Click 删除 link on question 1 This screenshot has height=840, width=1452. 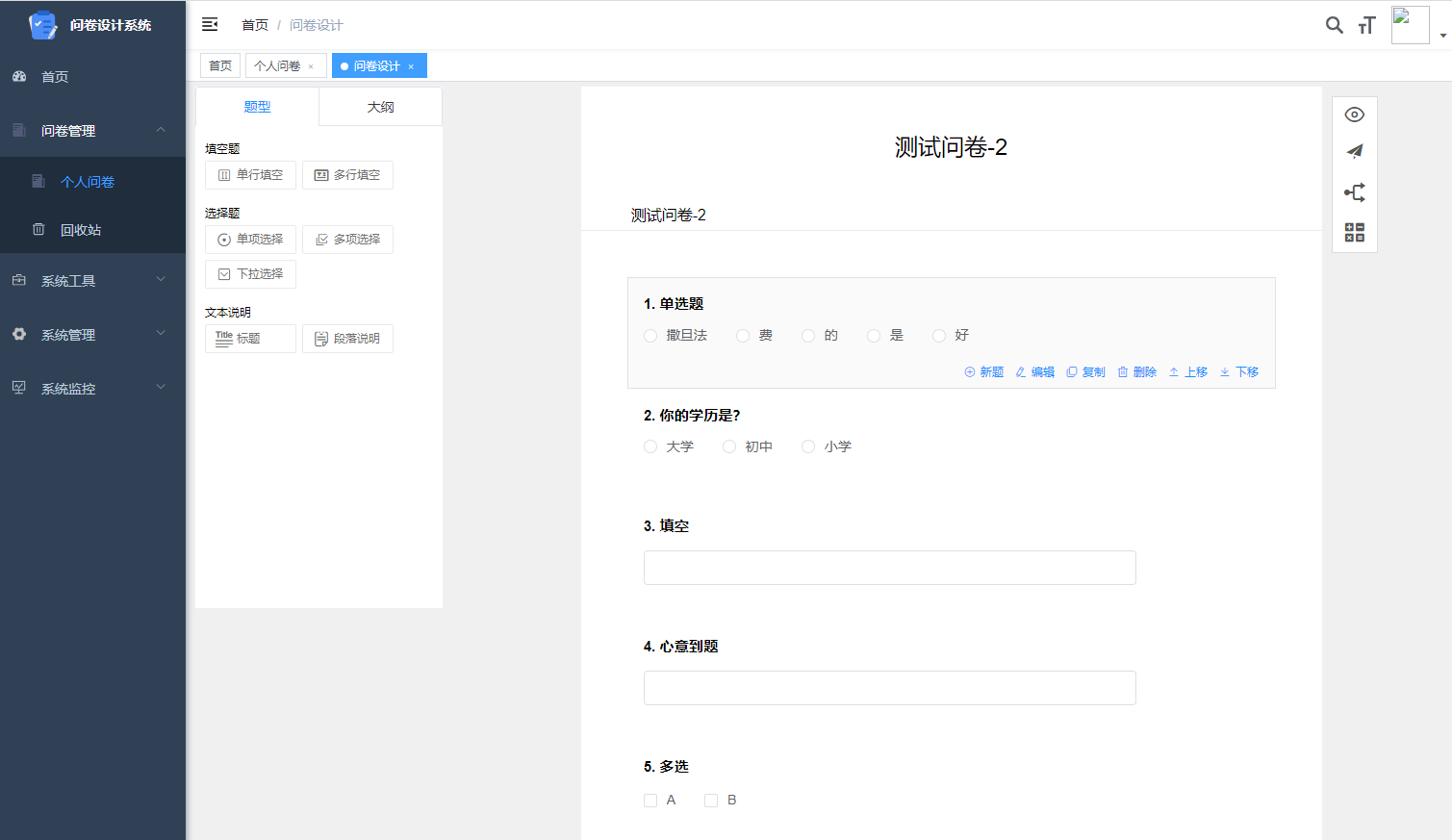[x=1137, y=372]
